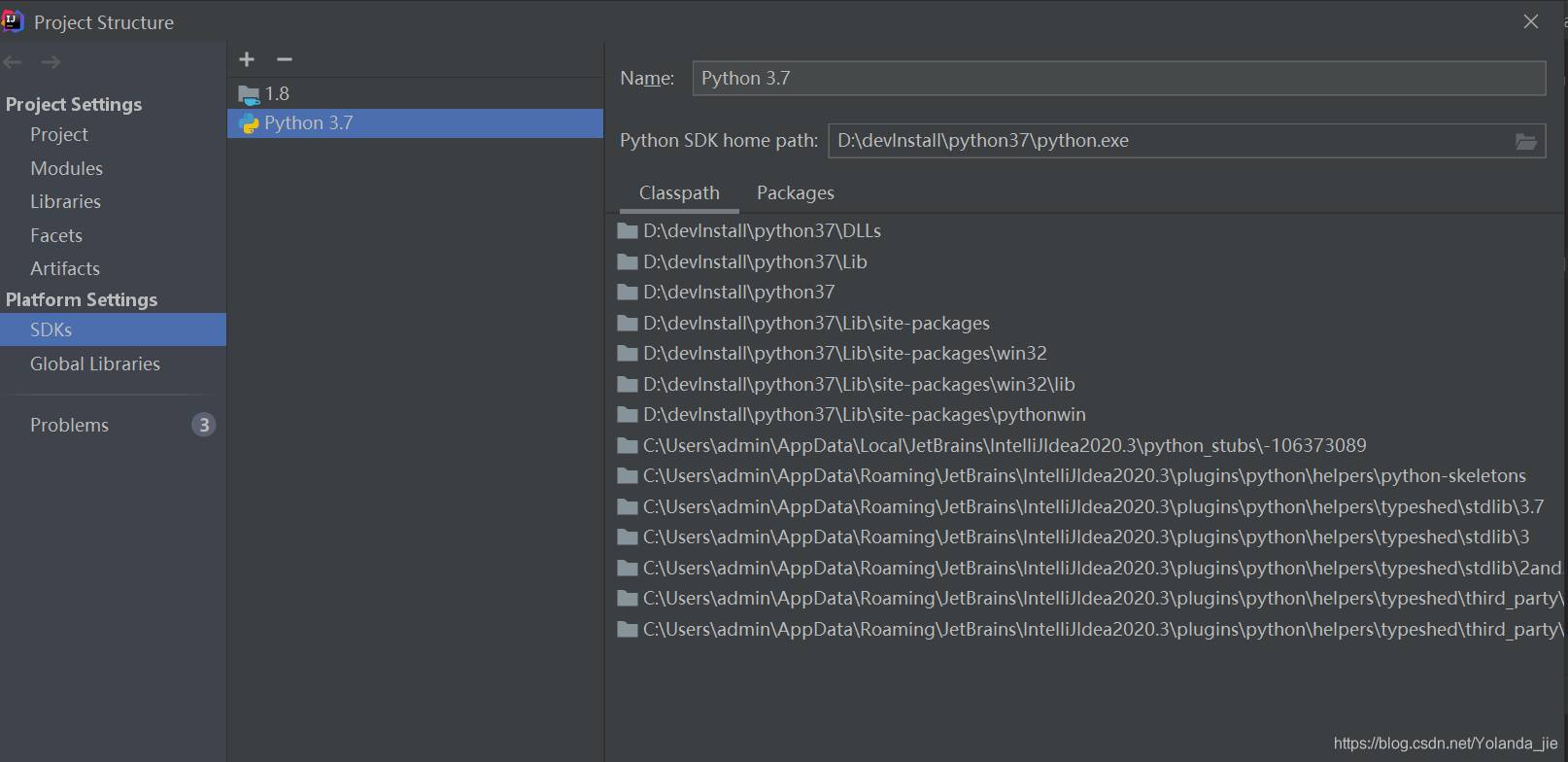The height and width of the screenshot is (762, 1568).
Task: Select the 1.8 SDK in the list
Action: pyautogui.click(x=415, y=94)
